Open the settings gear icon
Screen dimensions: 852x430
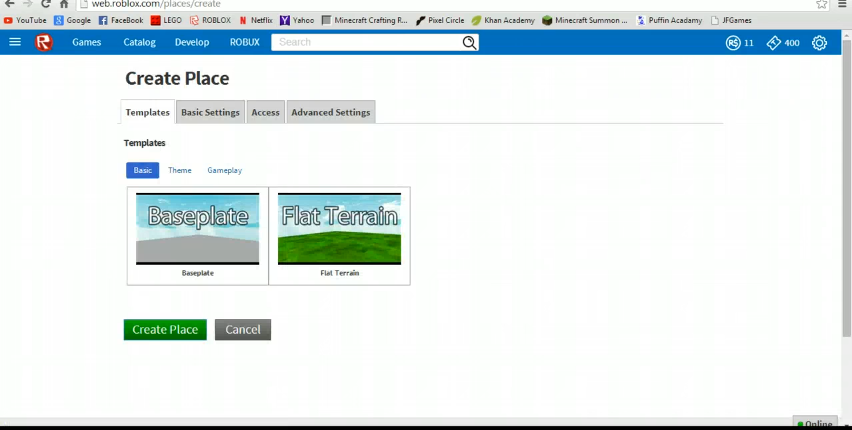pos(819,42)
